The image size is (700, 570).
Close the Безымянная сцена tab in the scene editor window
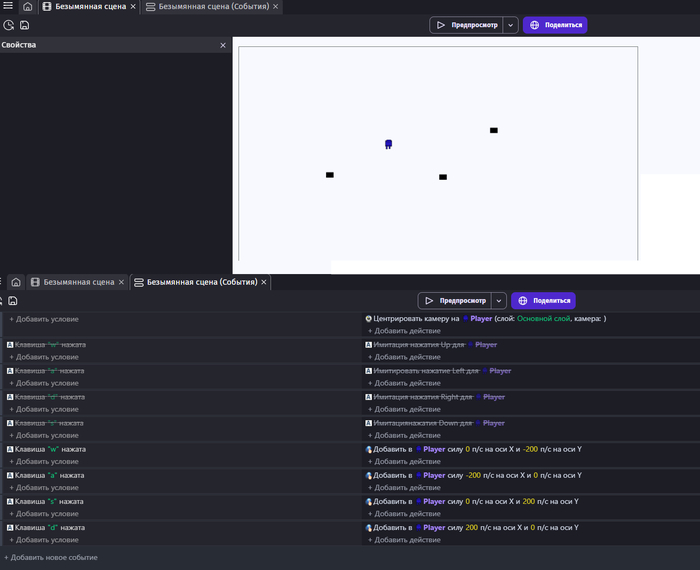[133, 7]
